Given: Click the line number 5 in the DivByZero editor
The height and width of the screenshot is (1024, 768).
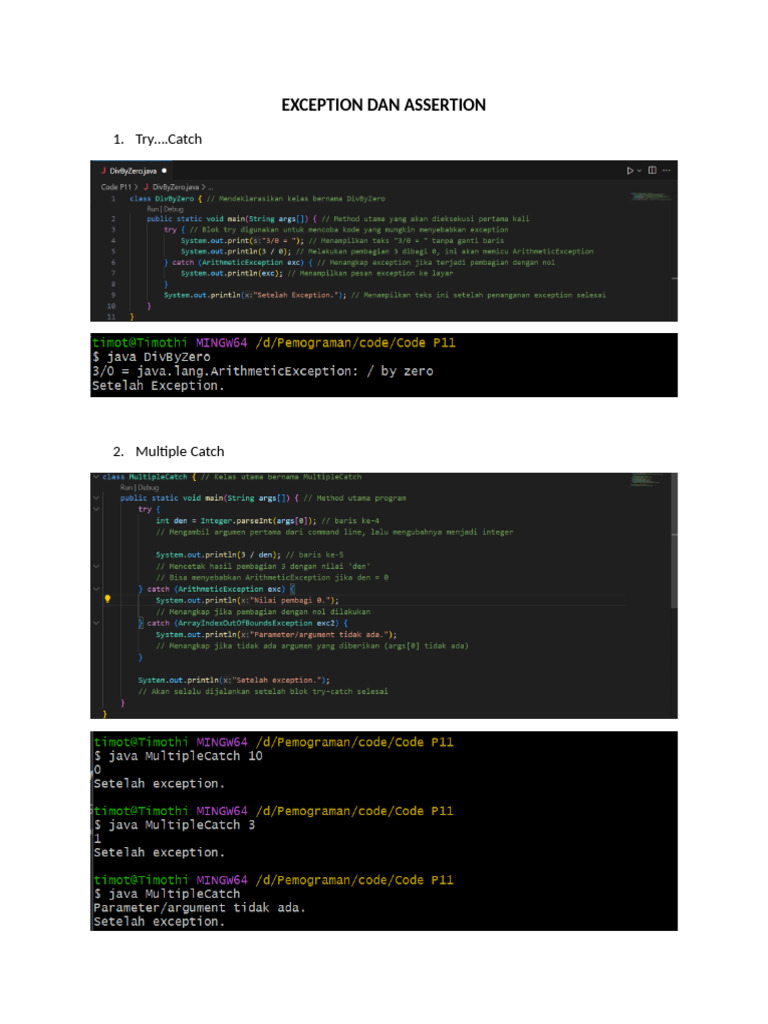Looking at the screenshot, I should tap(113, 251).
